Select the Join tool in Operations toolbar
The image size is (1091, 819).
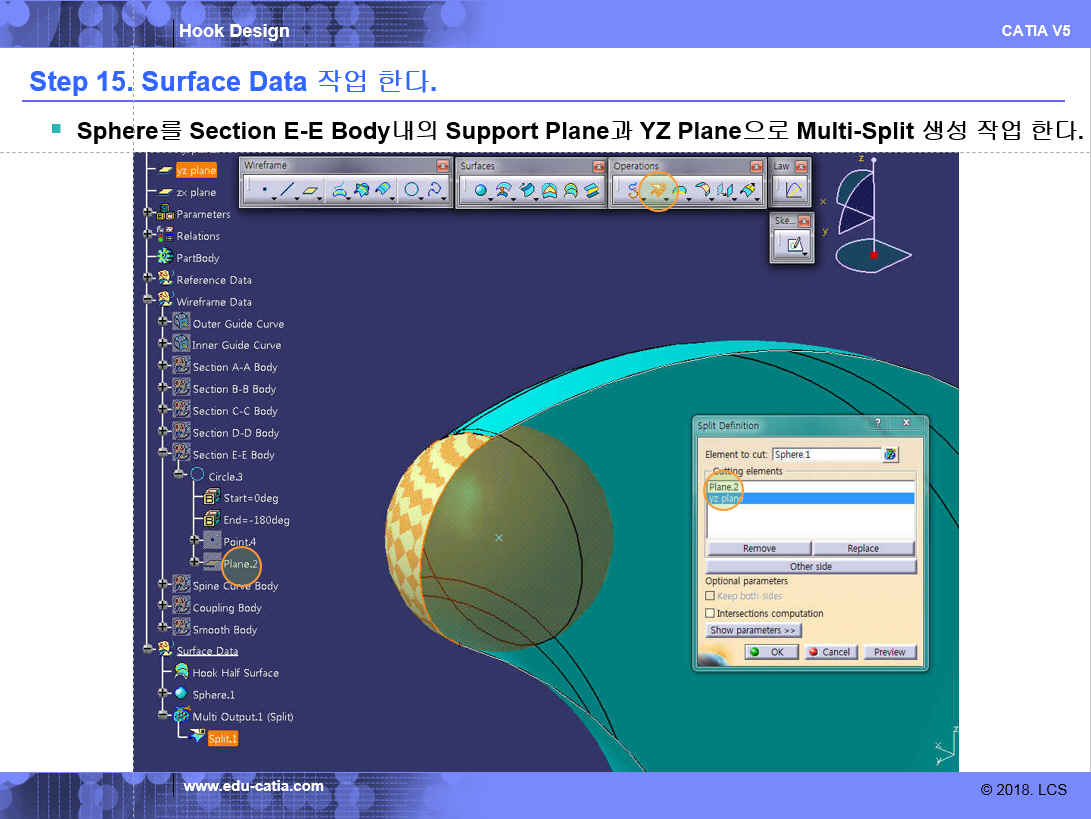(x=633, y=189)
